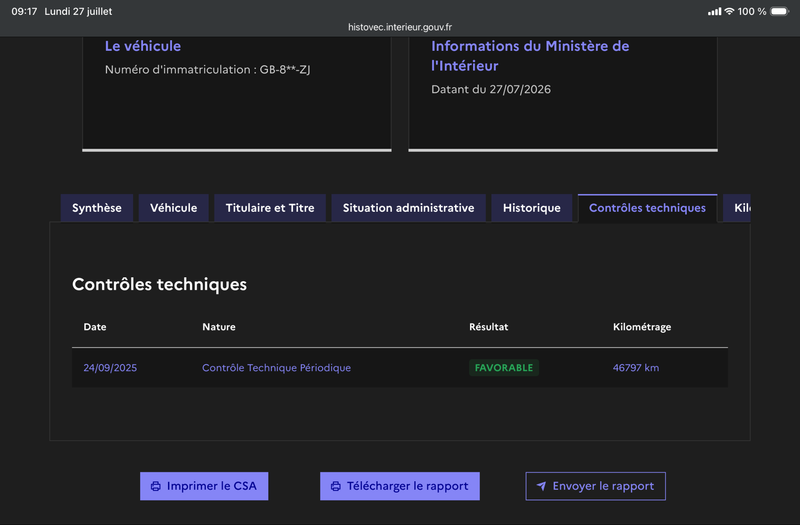
Task: Click the Contrôle Technique Périodique cell
Action: [x=277, y=368]
